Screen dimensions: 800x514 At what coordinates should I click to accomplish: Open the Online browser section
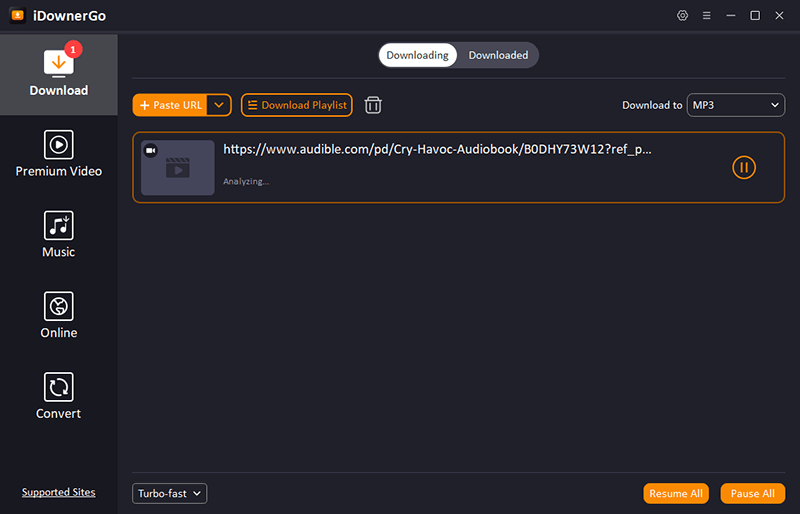pyautogui.click(x=58, y=316)
